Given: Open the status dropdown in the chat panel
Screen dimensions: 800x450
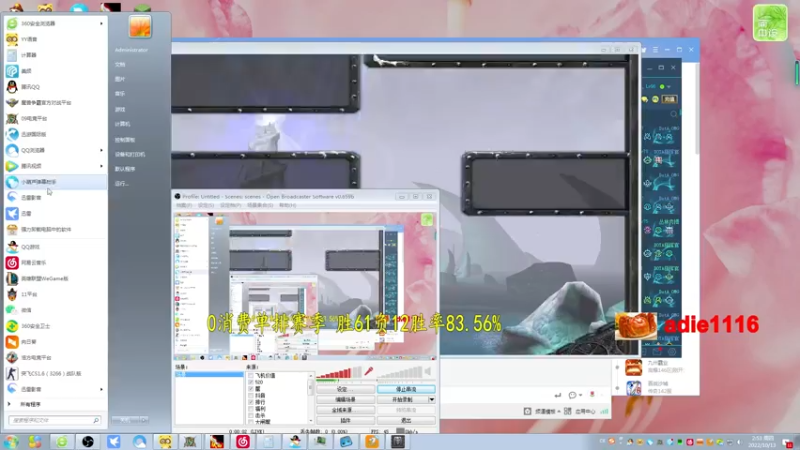Looking at the screenshot, I should pos(668,87).
